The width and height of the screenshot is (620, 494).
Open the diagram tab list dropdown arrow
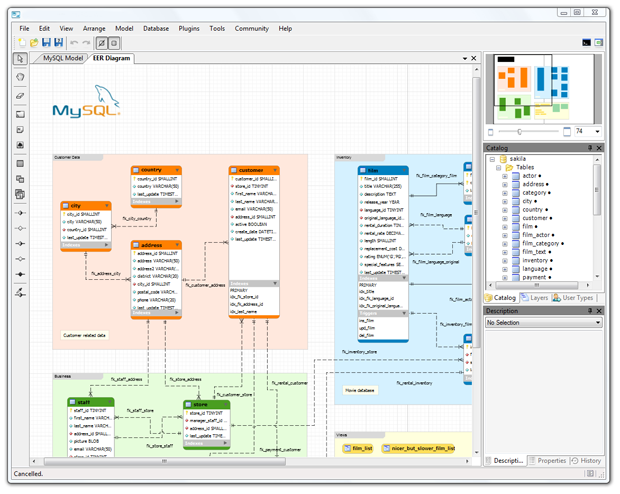(x=465, y=59)
